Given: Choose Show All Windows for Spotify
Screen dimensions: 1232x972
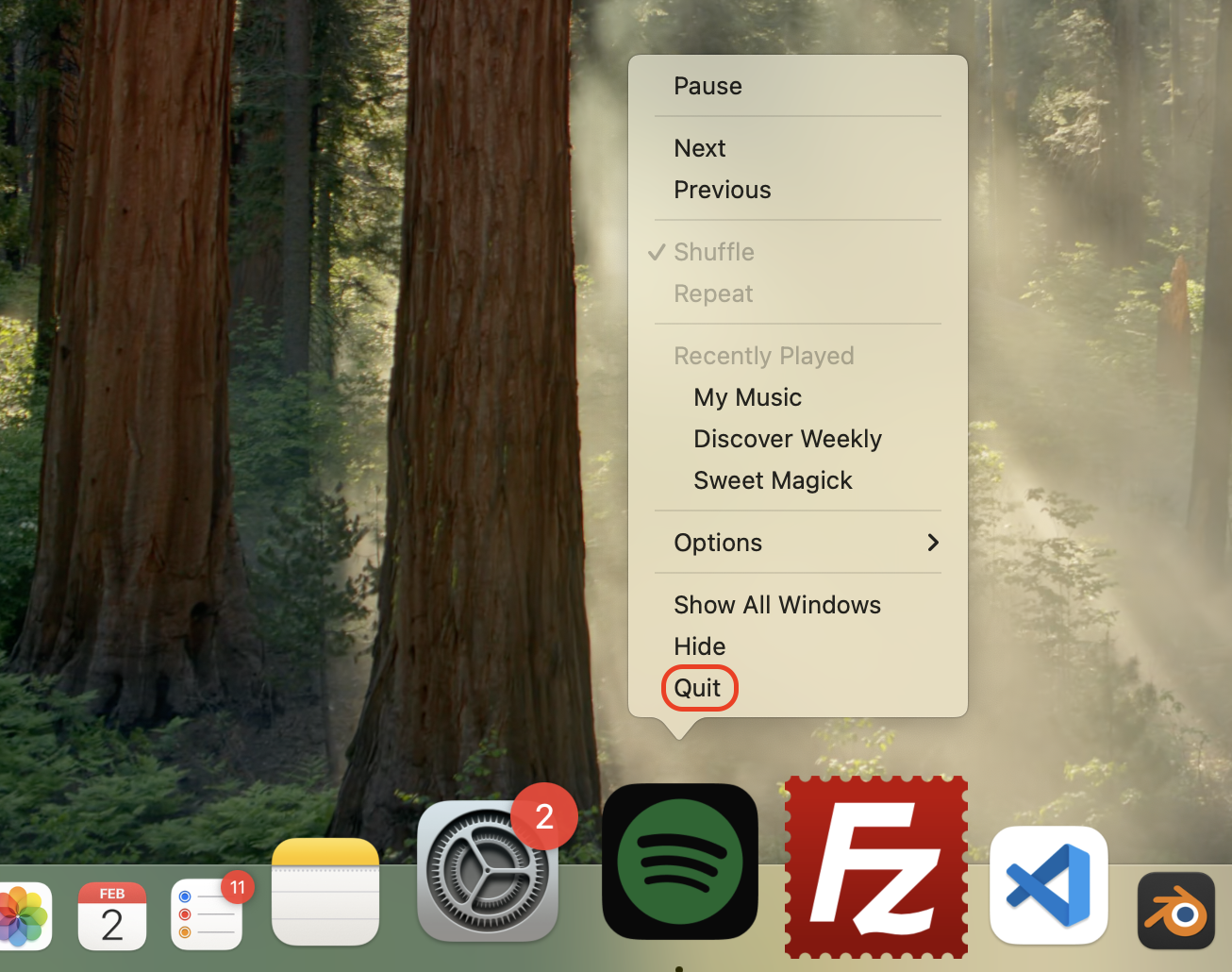Looking at the screenshot, I should (x=776, y=605).
